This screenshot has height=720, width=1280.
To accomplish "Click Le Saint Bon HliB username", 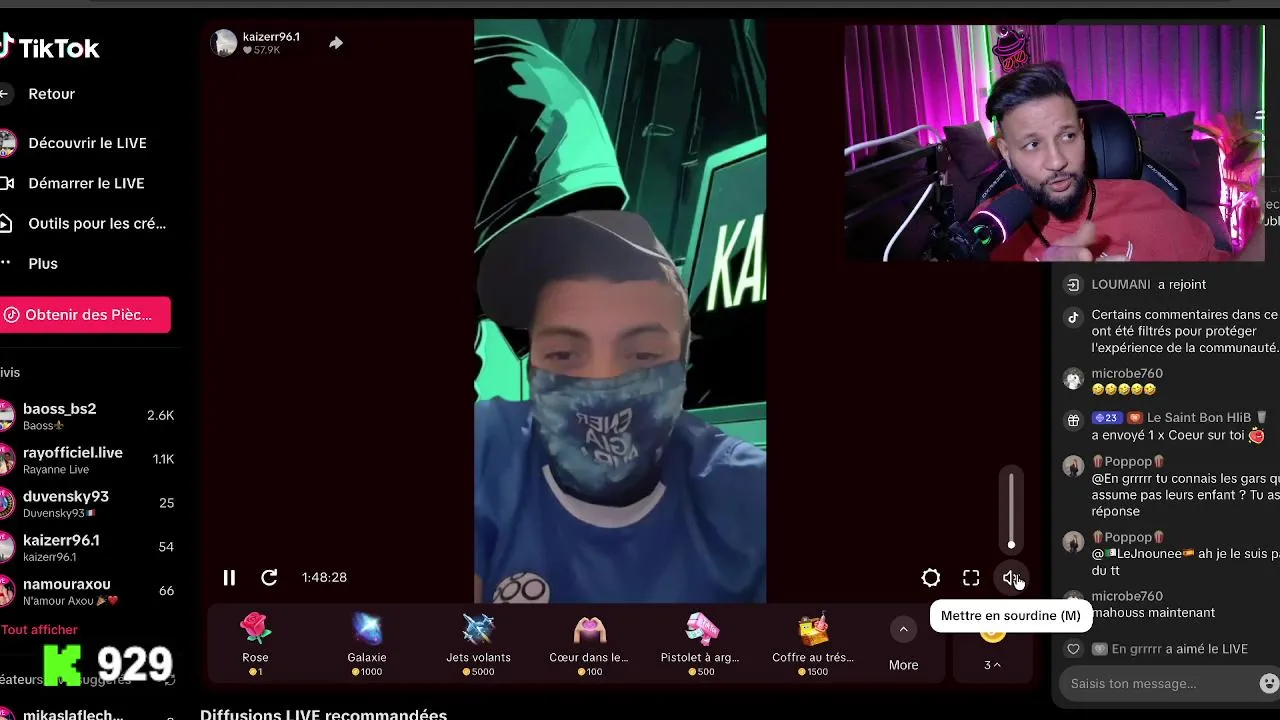I will [x=1199, y=418].
